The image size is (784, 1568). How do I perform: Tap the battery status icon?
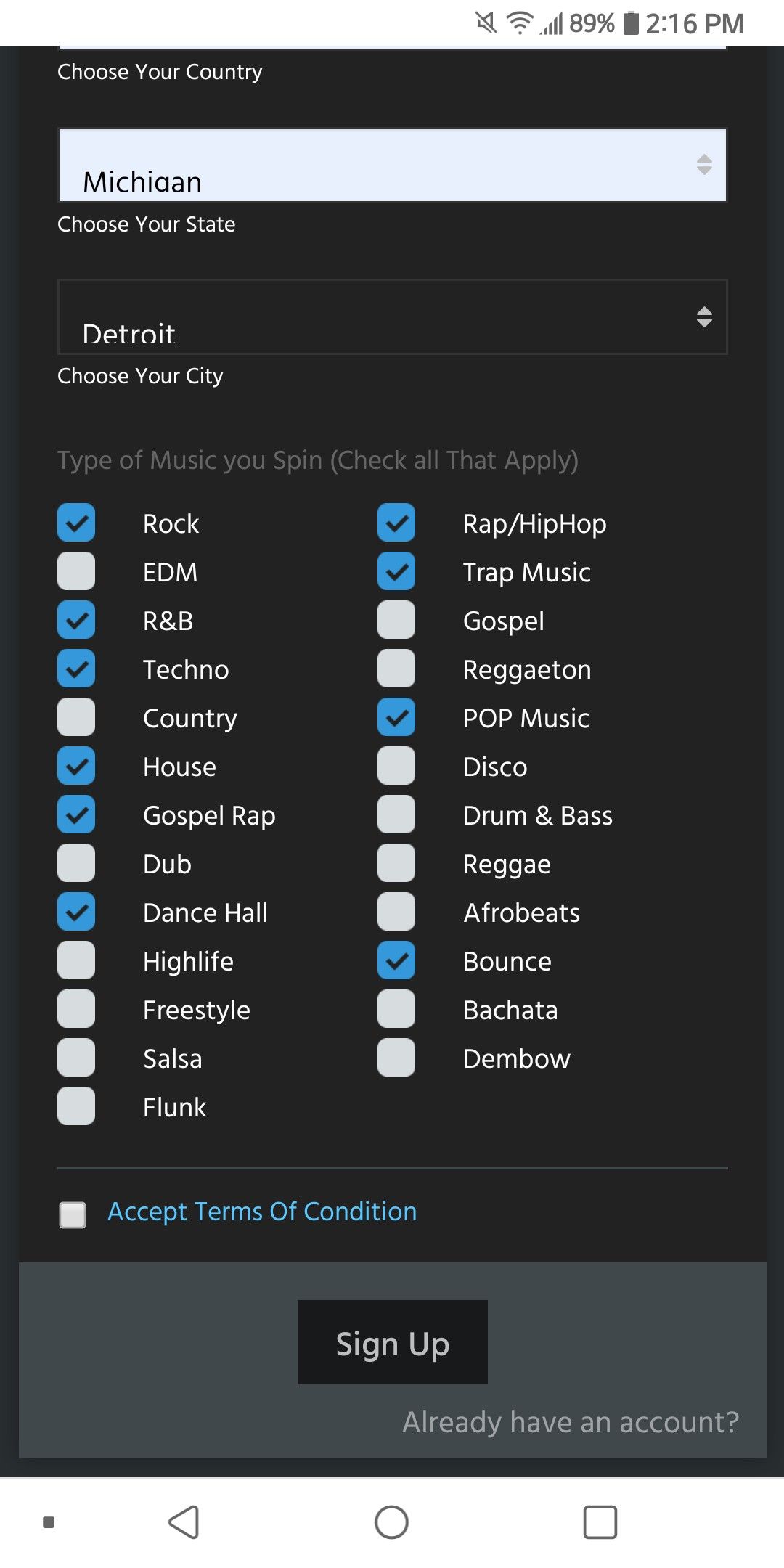631,23
